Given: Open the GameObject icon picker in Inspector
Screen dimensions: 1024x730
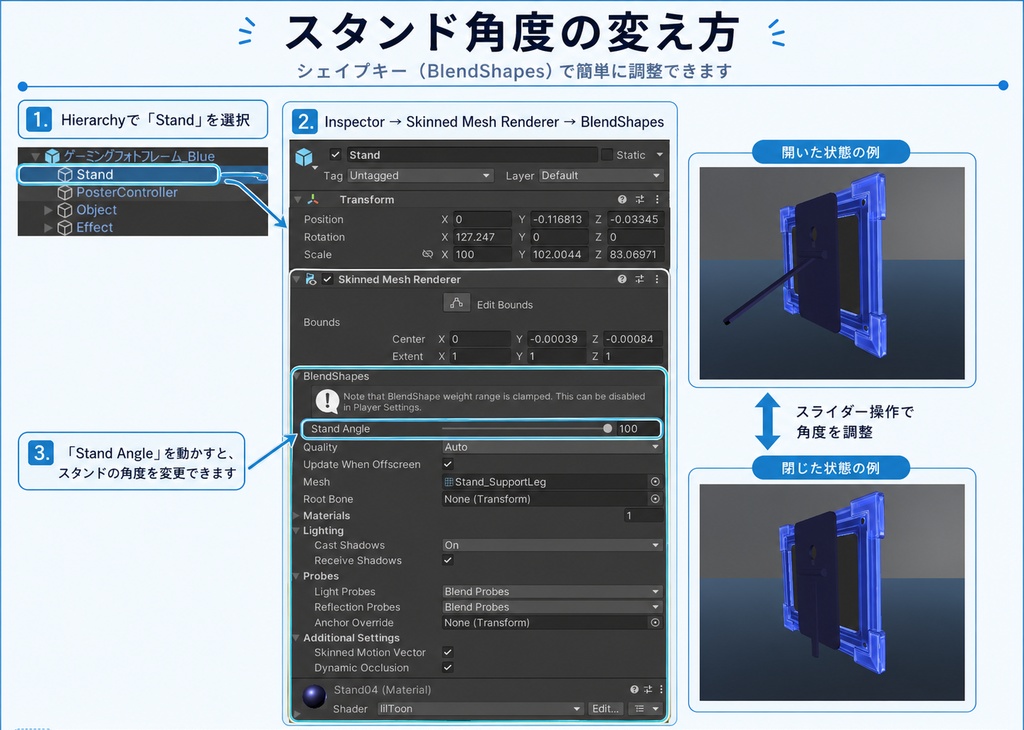Looking at the screenshot, I should (x=305, y=158).
